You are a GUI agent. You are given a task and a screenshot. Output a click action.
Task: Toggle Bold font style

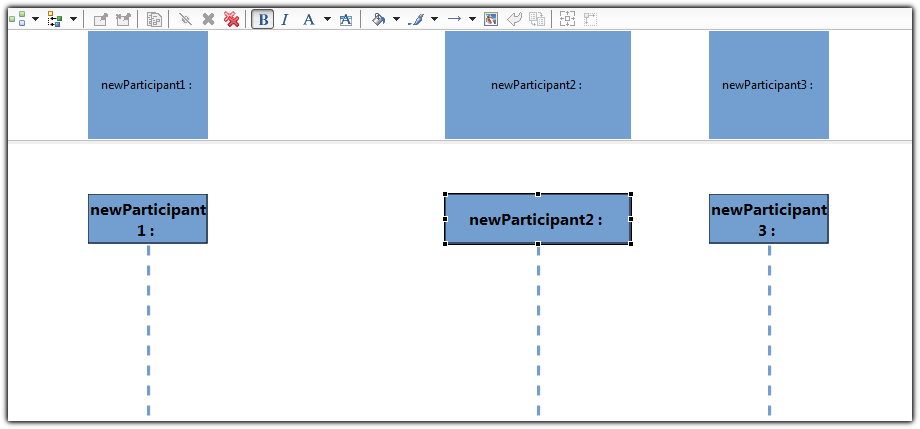point(263,19)
